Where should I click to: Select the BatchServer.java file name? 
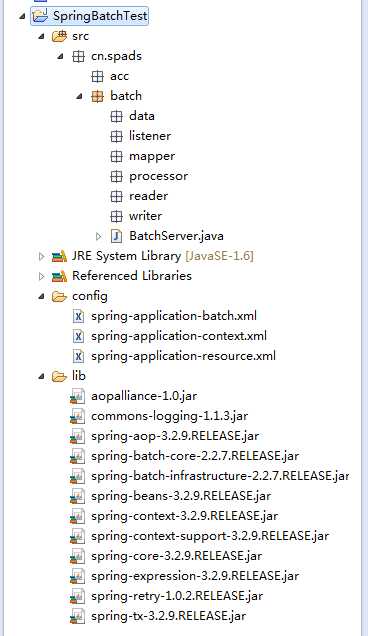click(176, 236)
